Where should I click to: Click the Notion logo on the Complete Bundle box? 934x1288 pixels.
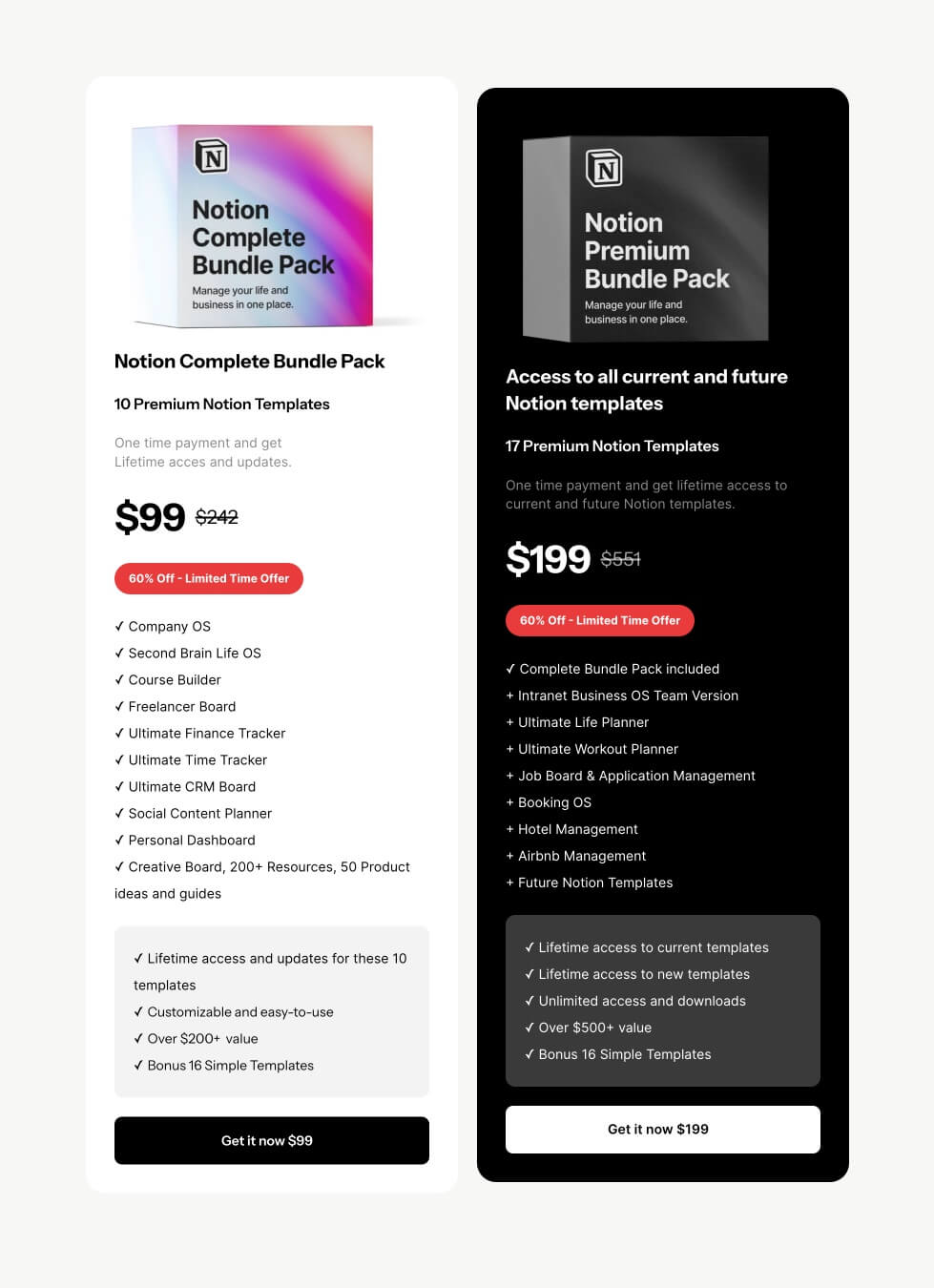point(211,156)
